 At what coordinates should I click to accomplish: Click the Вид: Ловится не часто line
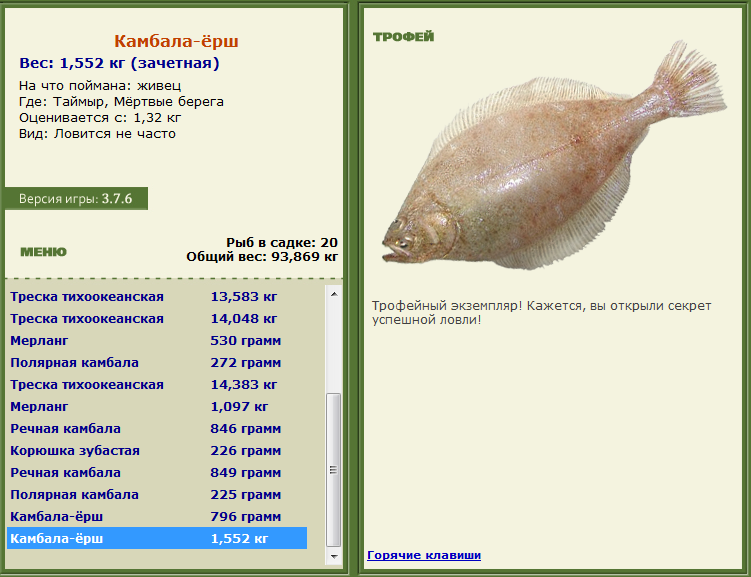[x=97, y=134]
